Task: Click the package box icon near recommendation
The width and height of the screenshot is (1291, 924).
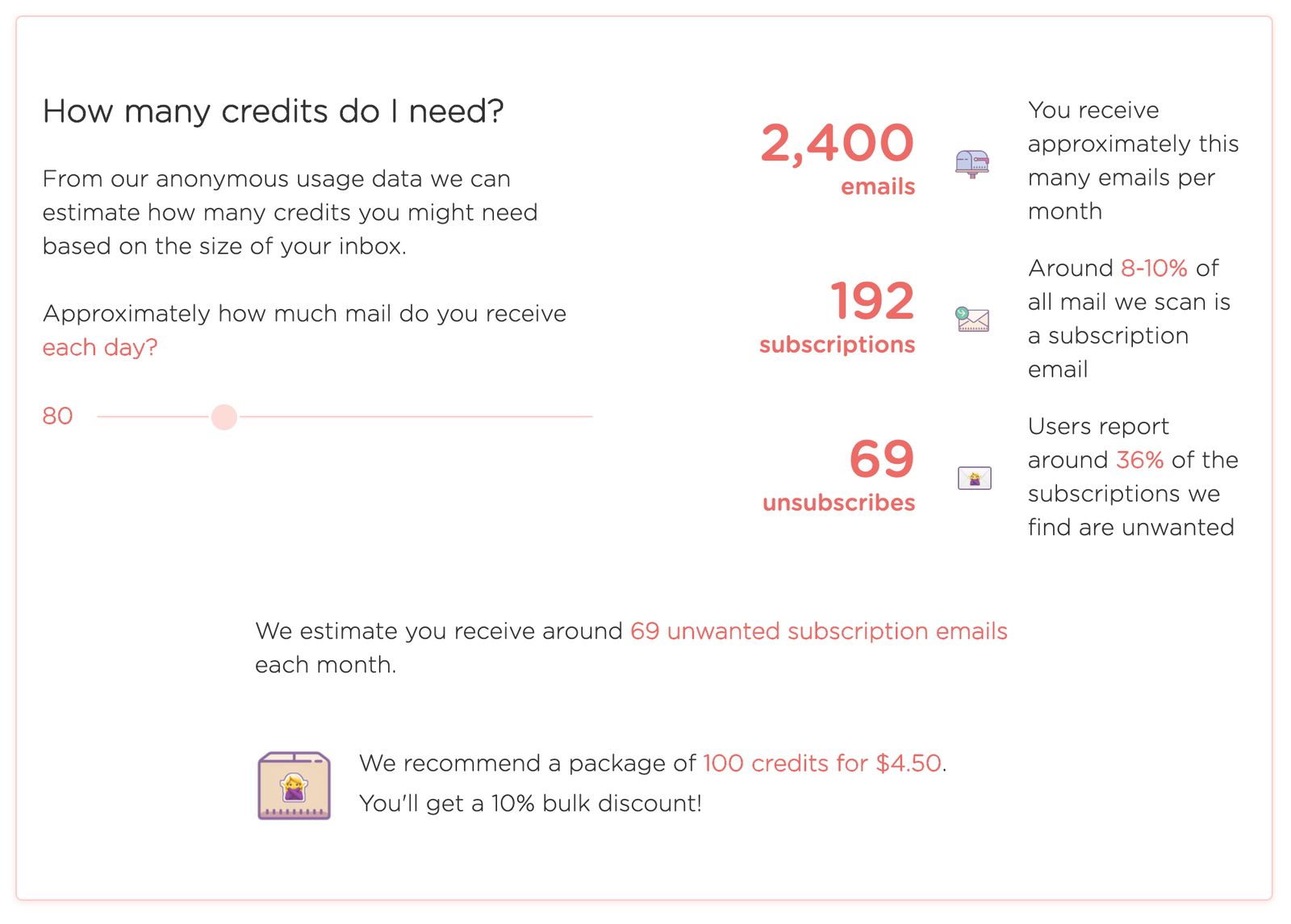Action: click(x=295, y=785)
